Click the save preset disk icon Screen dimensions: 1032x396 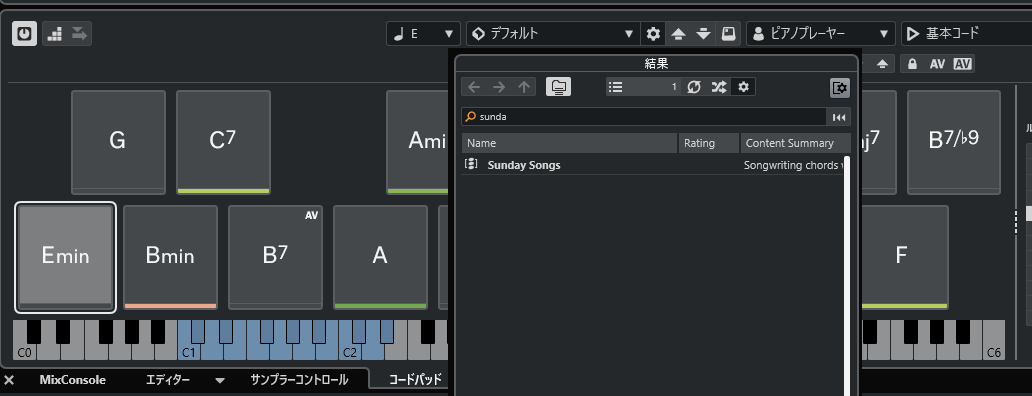click(729, 34)
